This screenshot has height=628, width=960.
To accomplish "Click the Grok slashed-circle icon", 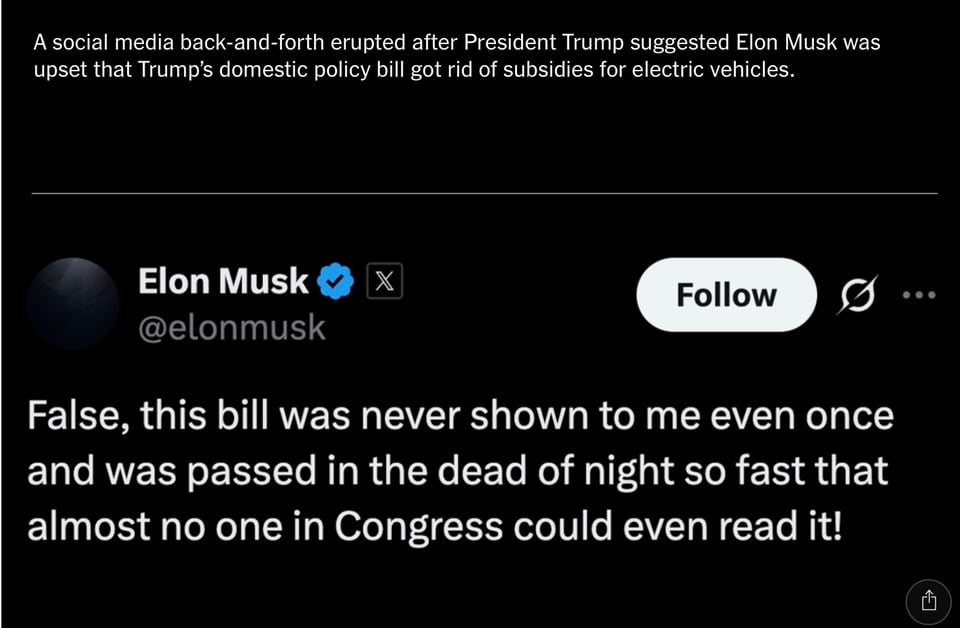I will (x=857, y=295).
